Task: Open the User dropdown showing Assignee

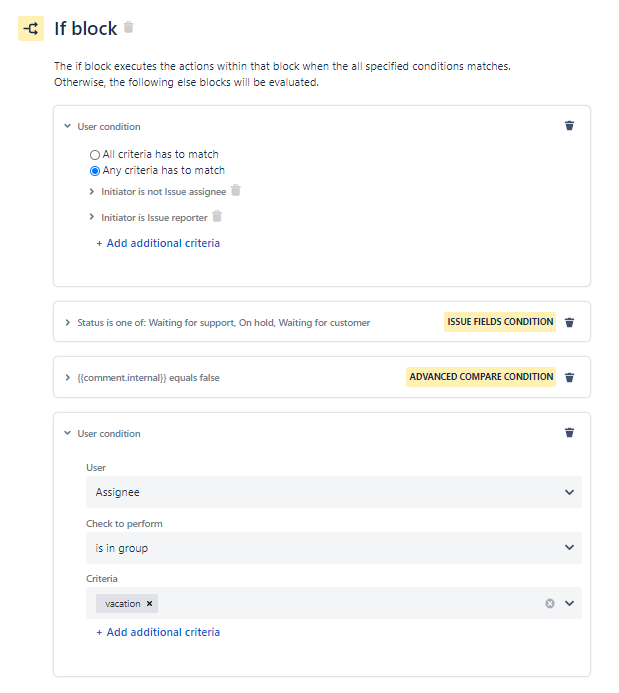Action: [334, 492]
